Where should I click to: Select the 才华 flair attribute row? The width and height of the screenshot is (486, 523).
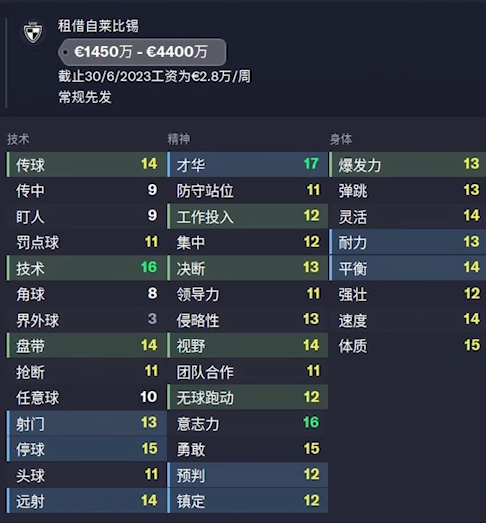click(248, 164)
